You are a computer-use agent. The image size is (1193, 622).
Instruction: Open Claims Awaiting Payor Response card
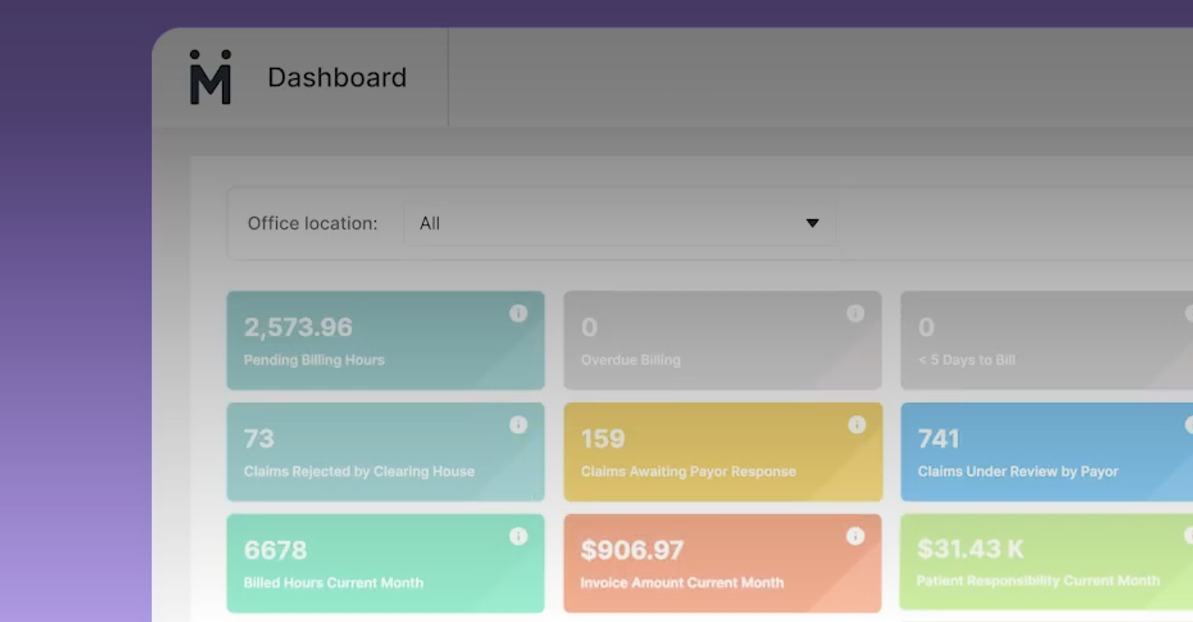[x=723, y=452]
